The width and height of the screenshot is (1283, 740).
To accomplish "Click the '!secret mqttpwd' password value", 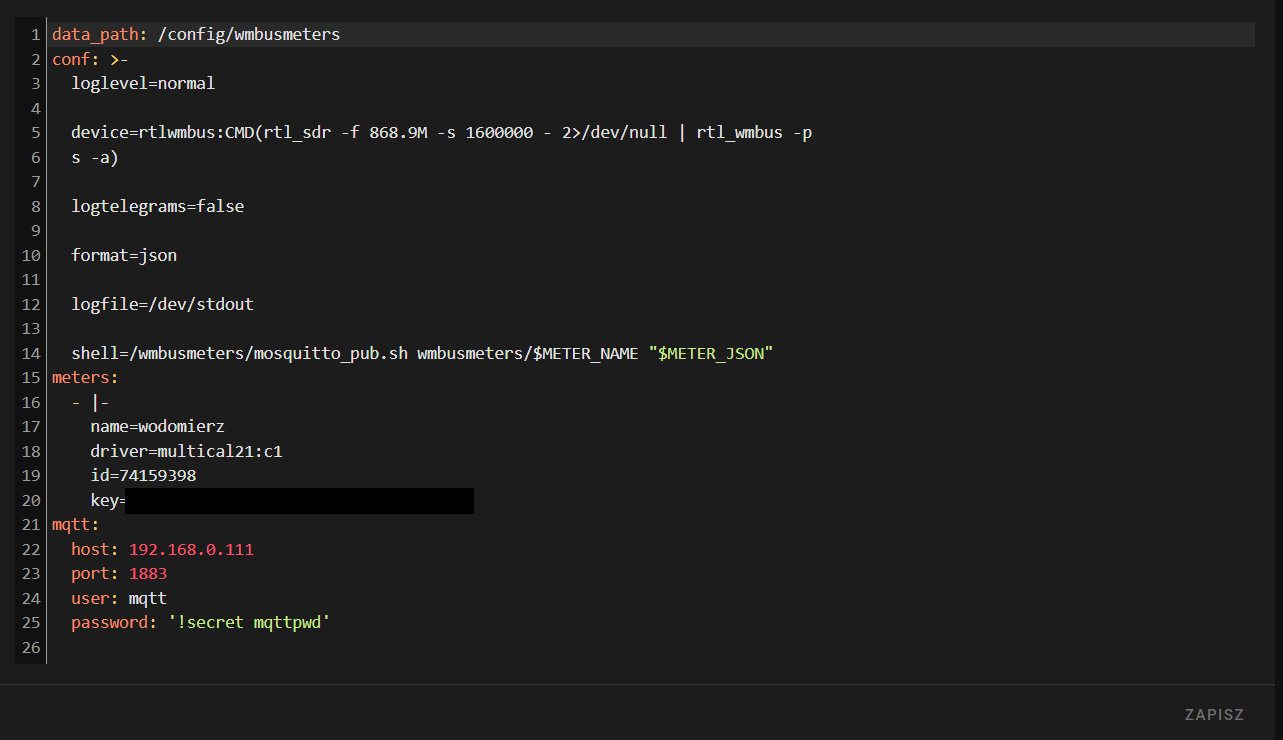I will tap(249, 623).
